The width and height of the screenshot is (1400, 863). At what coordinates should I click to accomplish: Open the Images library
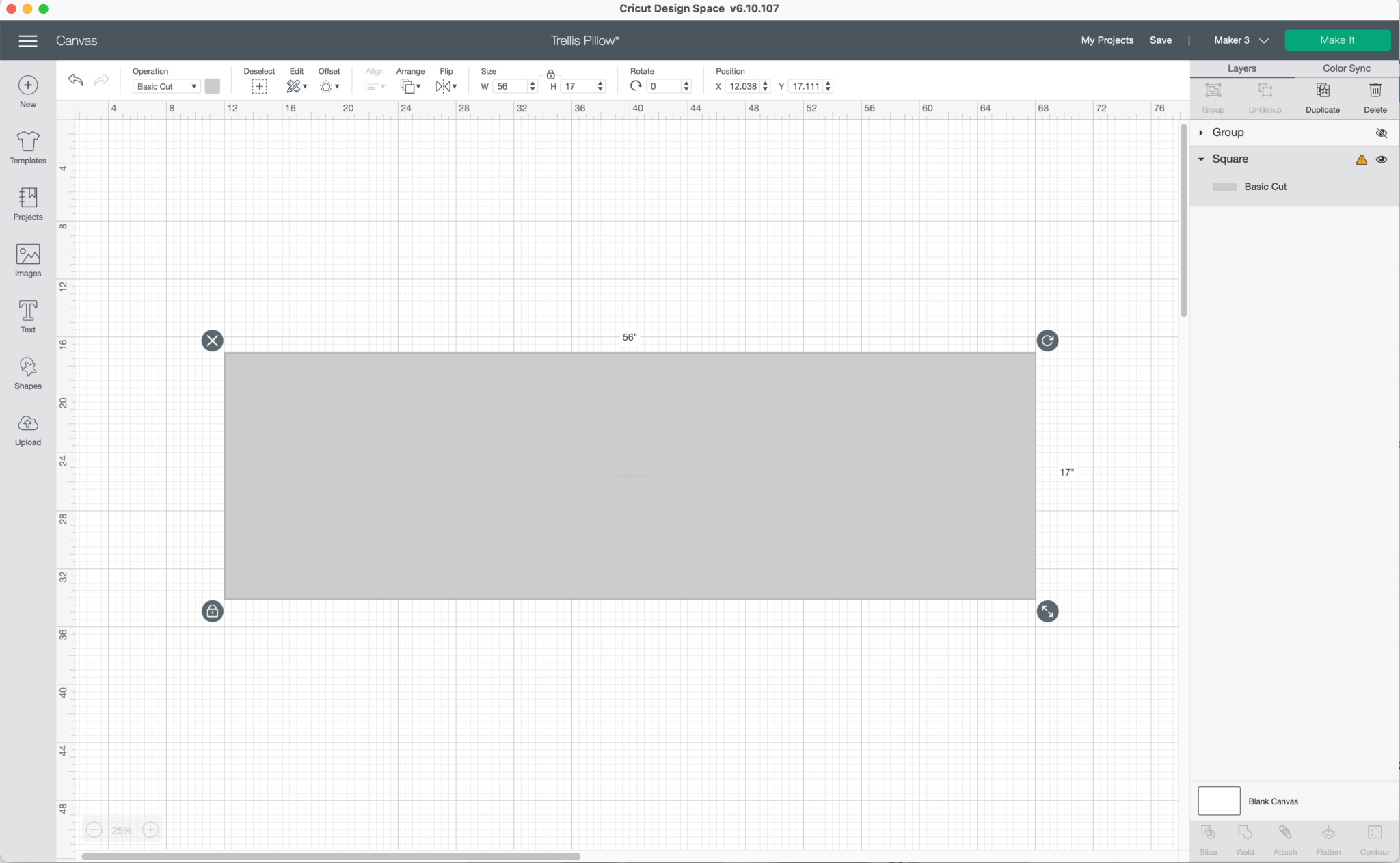28,260
